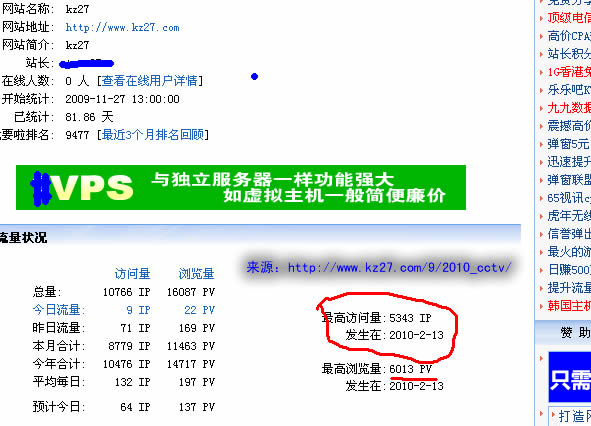This screenshot has height=426, width=591.
Task: Click today's 22 PV value
Action: pyautogui.click(x=199, y=310)
